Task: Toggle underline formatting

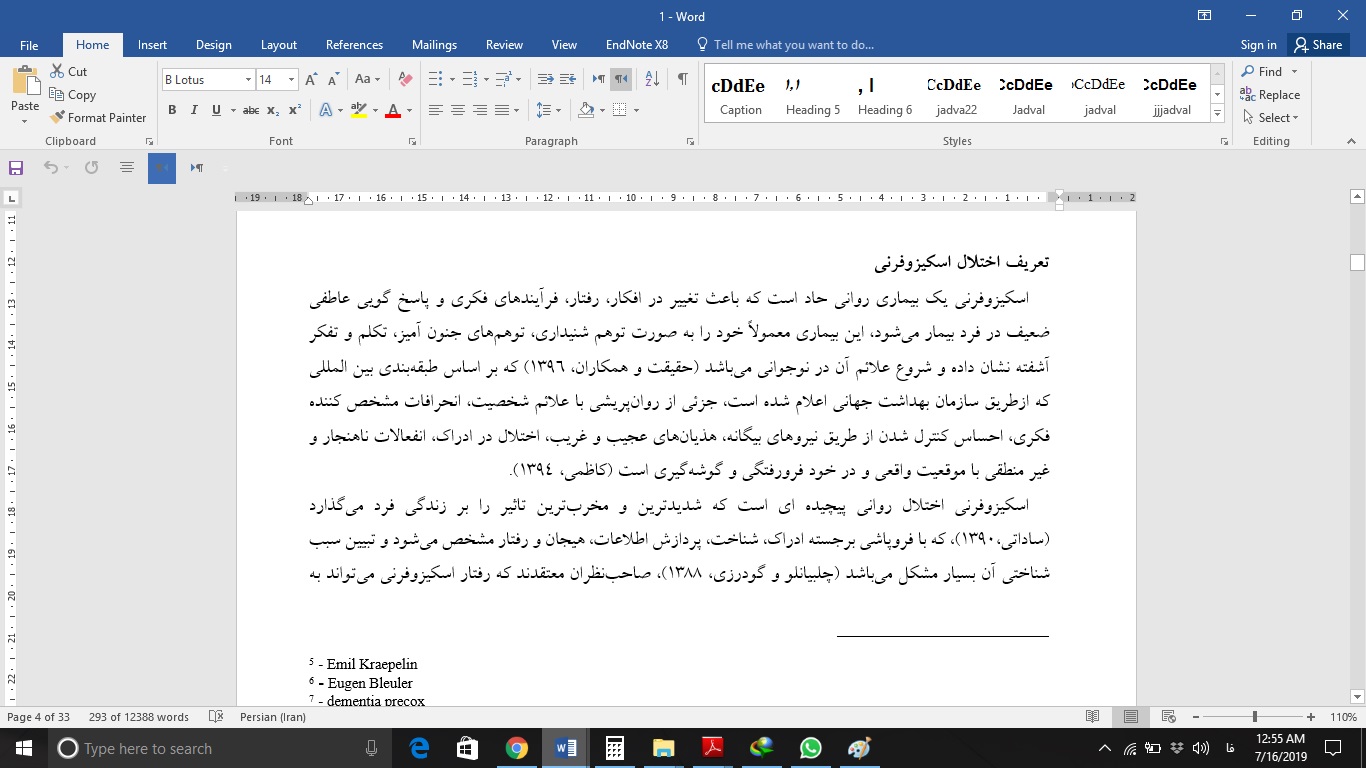Action: pyautogui.click(x=215, y=110)
